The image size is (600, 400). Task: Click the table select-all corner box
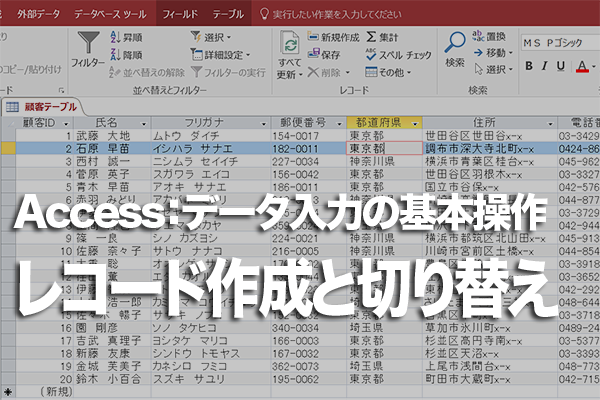pyautogui.click(x=8, y=123)
